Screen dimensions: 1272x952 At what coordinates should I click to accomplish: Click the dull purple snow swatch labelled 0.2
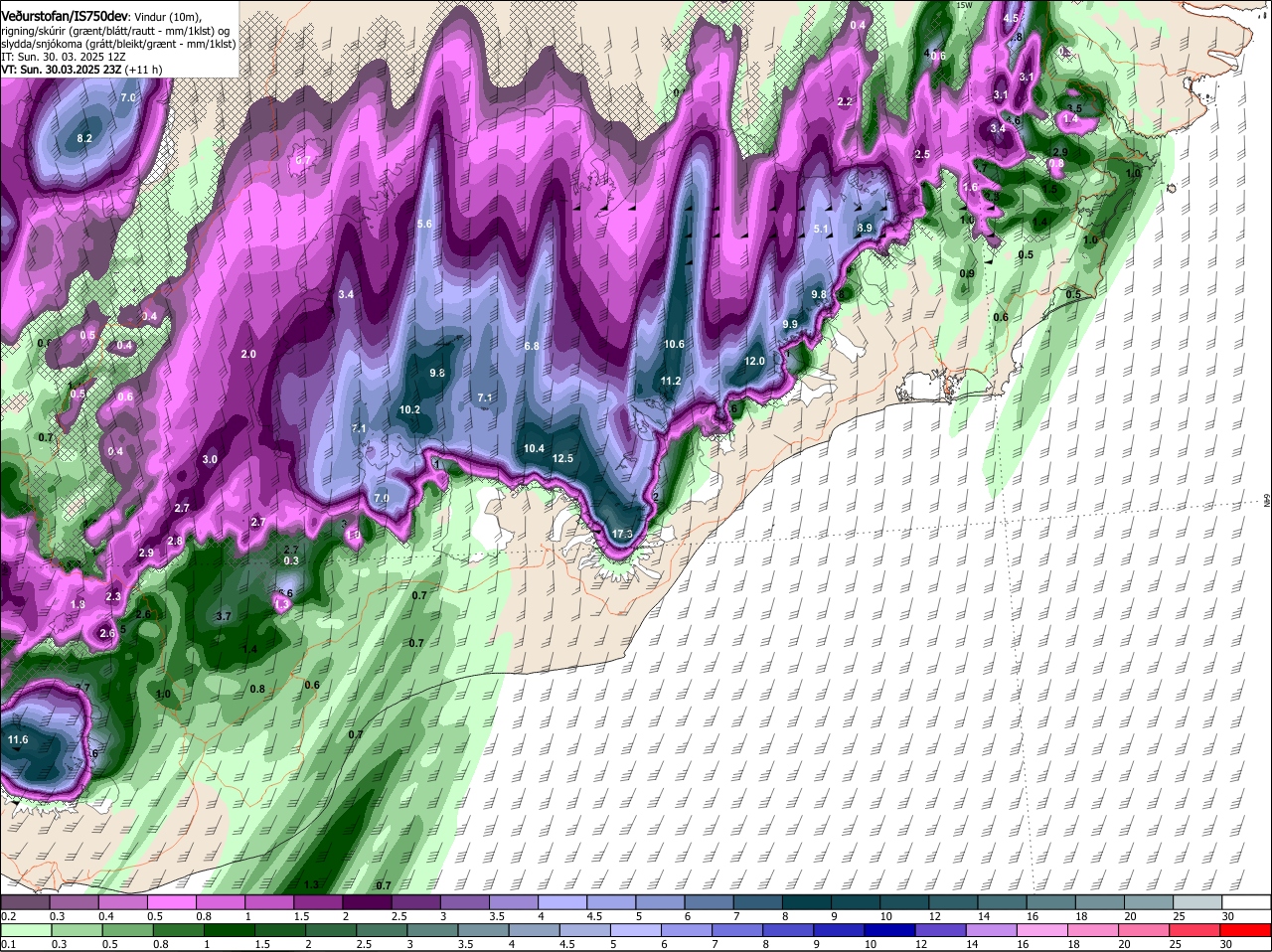coord(24,902)
